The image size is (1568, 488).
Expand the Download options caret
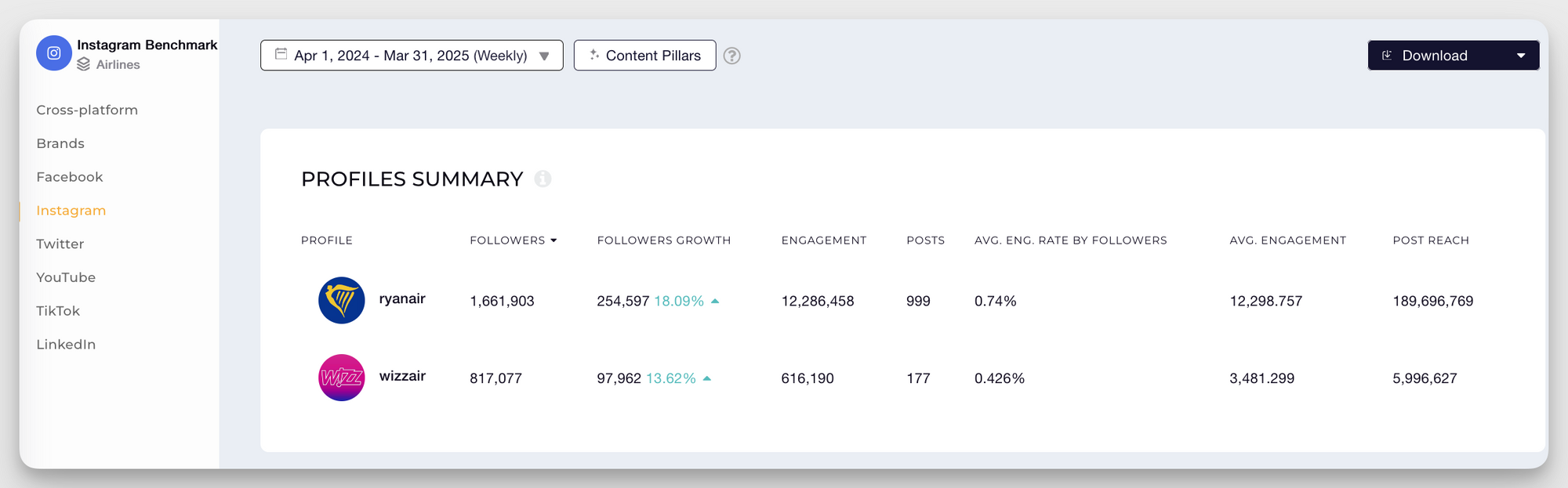pos(1521,56)
